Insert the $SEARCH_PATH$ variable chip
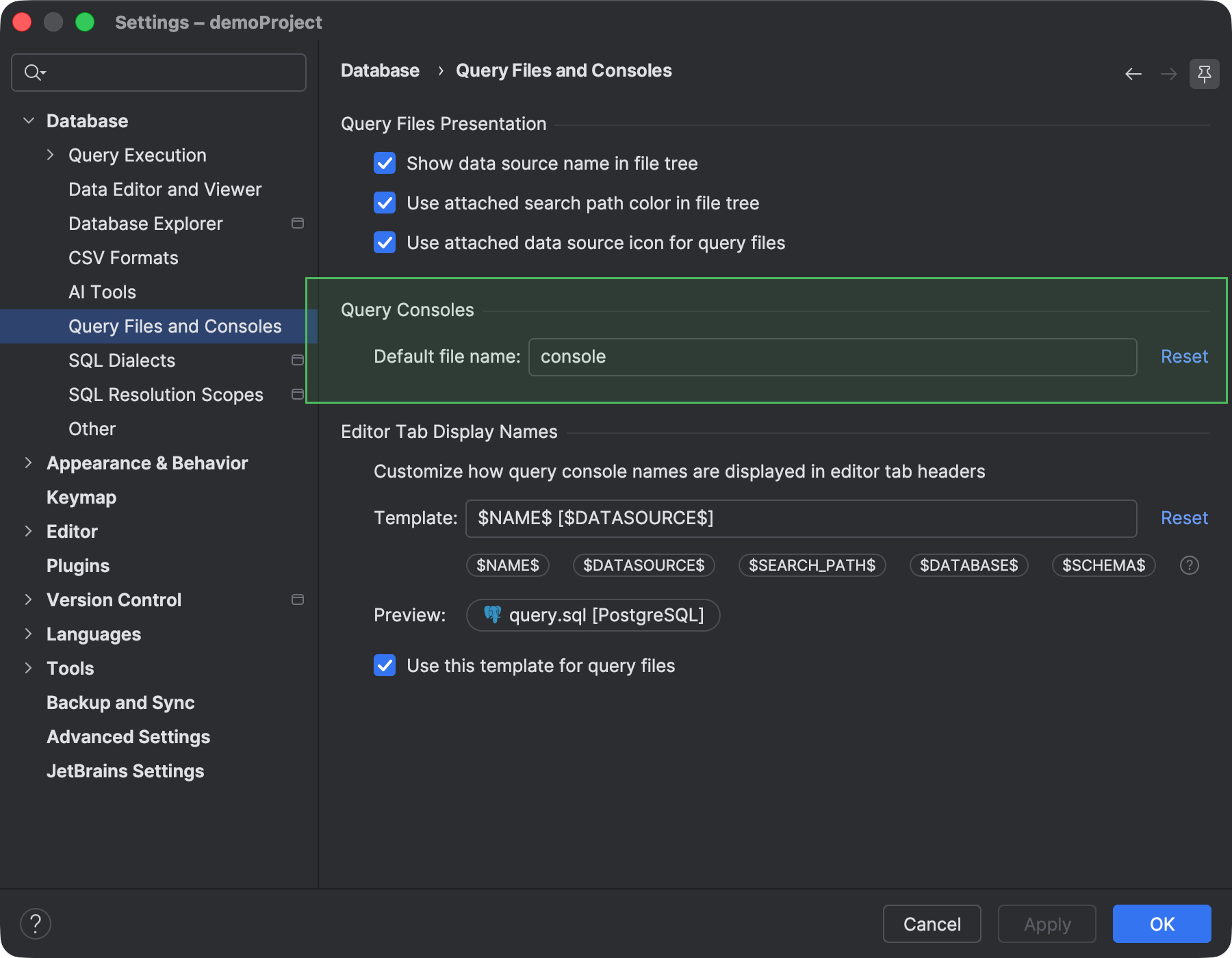 812,565
